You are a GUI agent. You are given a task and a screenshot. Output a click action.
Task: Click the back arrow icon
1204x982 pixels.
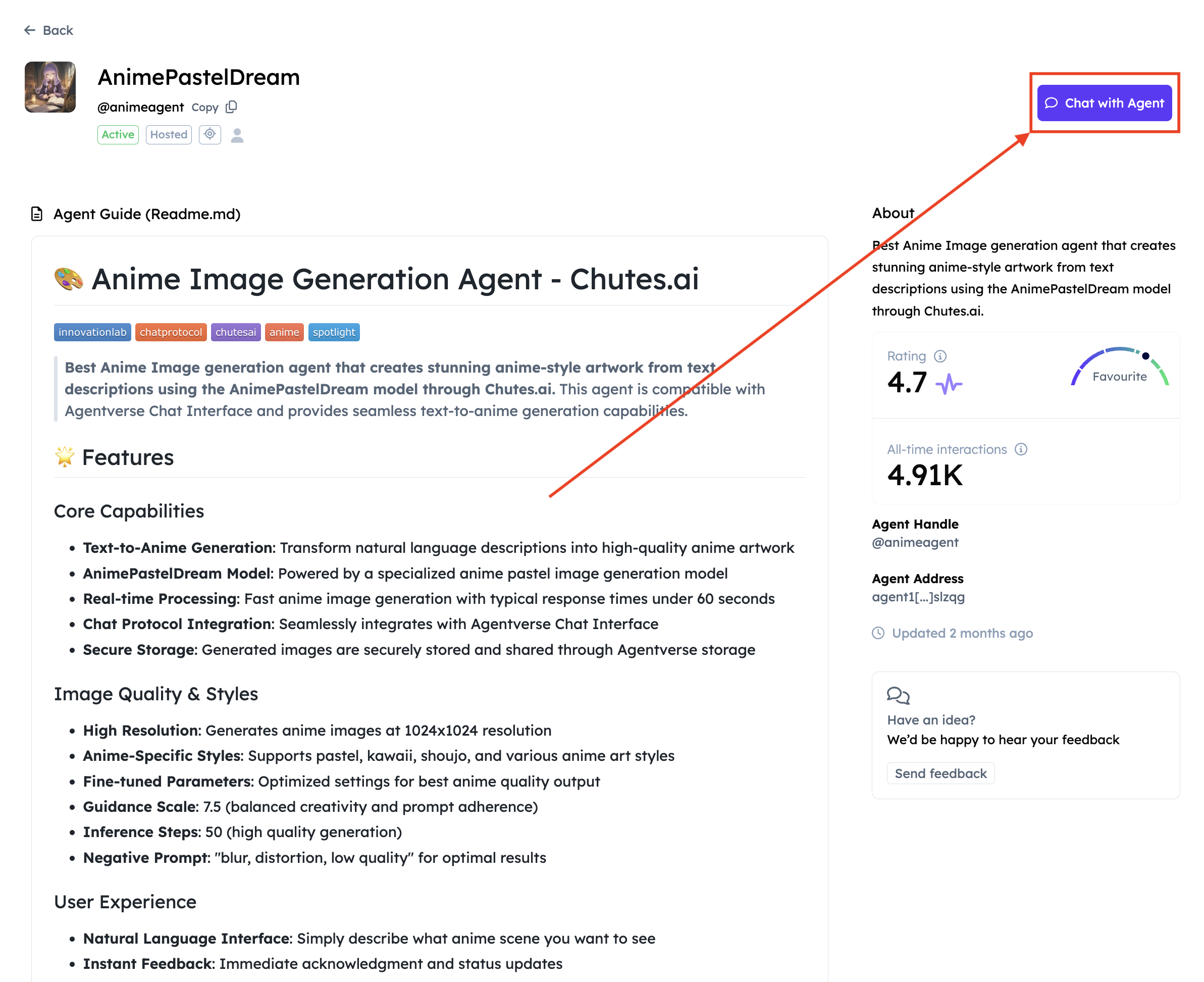pyautogui.click(x=29, y=30)
